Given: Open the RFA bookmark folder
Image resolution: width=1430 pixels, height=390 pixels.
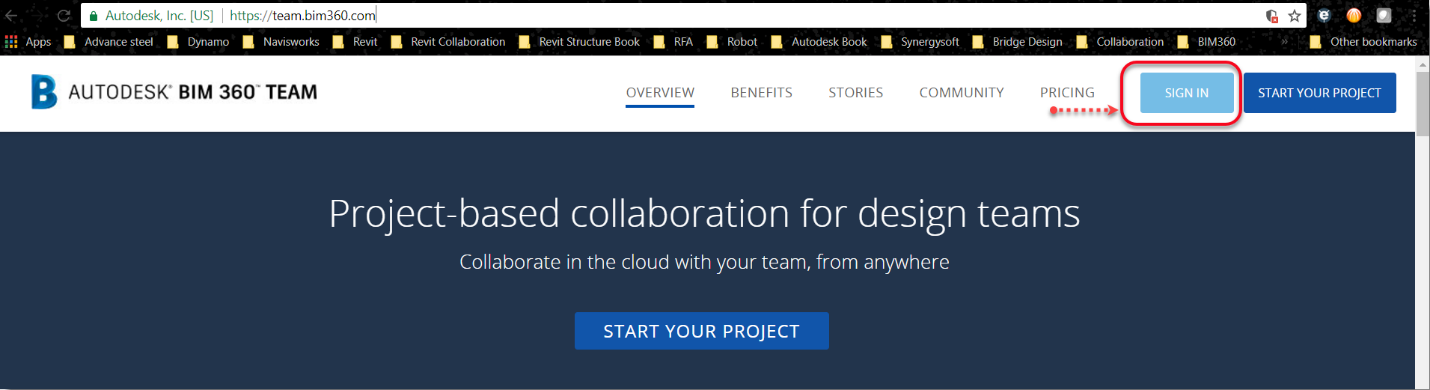Looking at the screenshot, I should [x=673, y=42].
